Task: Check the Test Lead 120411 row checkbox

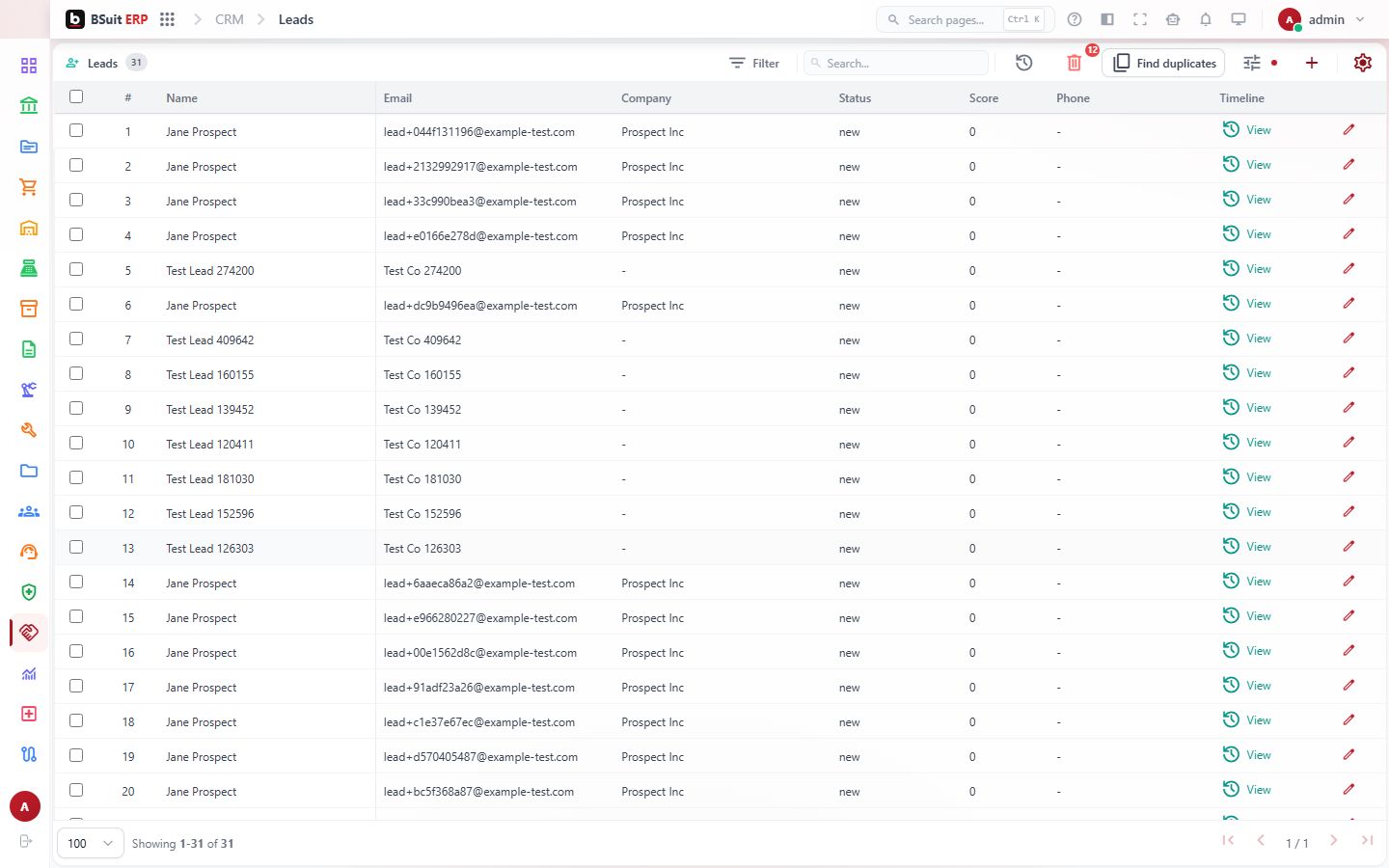Action: pos(76,443)
